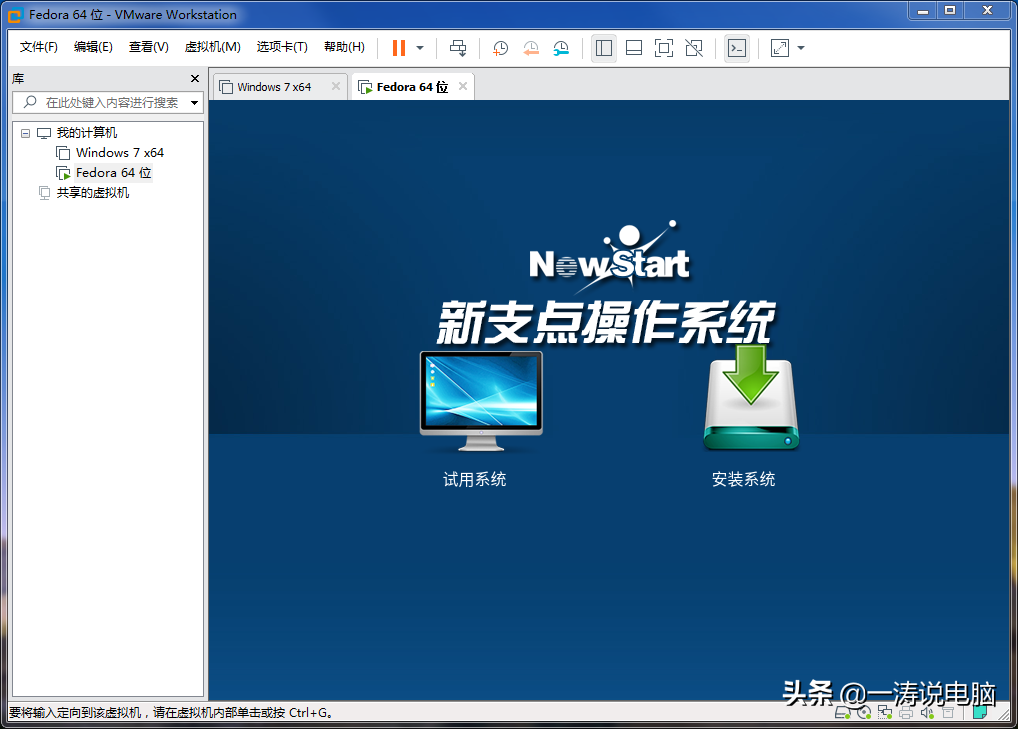Click the teal message log status icon
Screen dimensions: 1018x729
pyautogui.click(x=980, y=713)
